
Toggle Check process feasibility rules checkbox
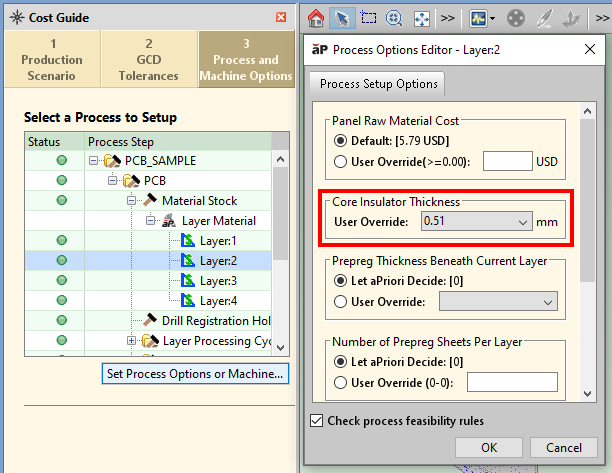point(317,421)
